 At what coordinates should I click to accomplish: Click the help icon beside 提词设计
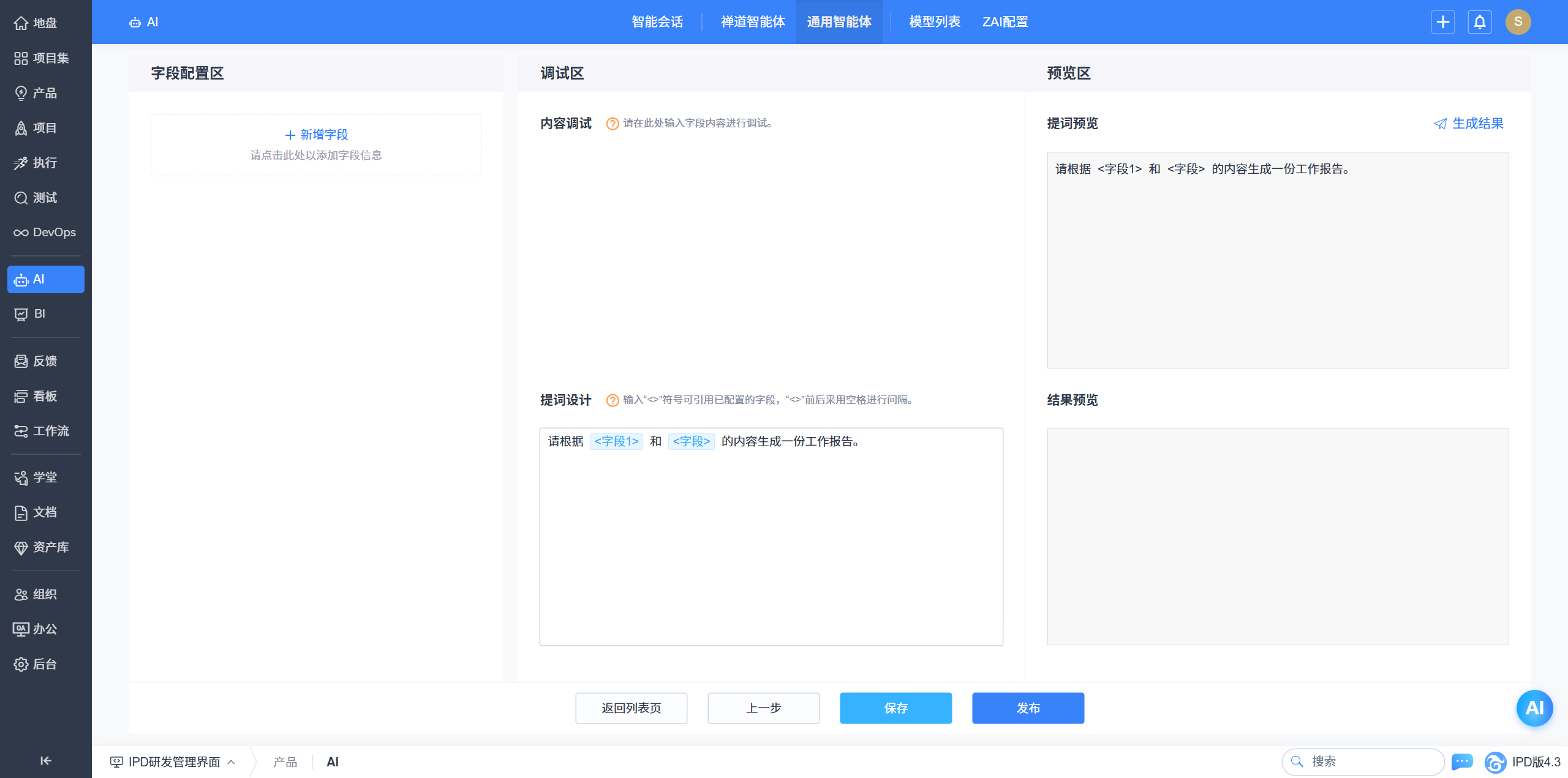tap(612, 400)
